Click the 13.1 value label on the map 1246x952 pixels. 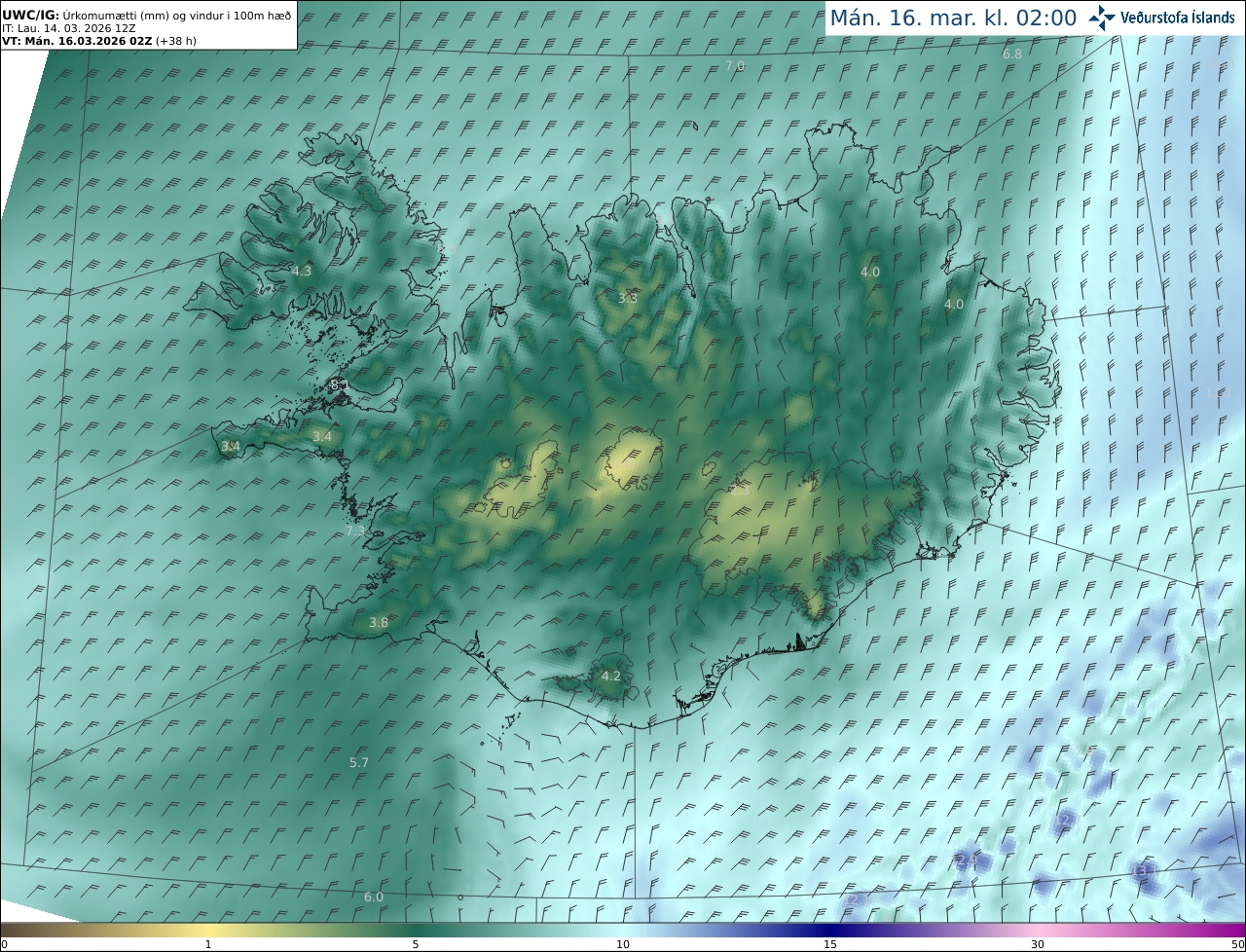[x=1143, y=870]
